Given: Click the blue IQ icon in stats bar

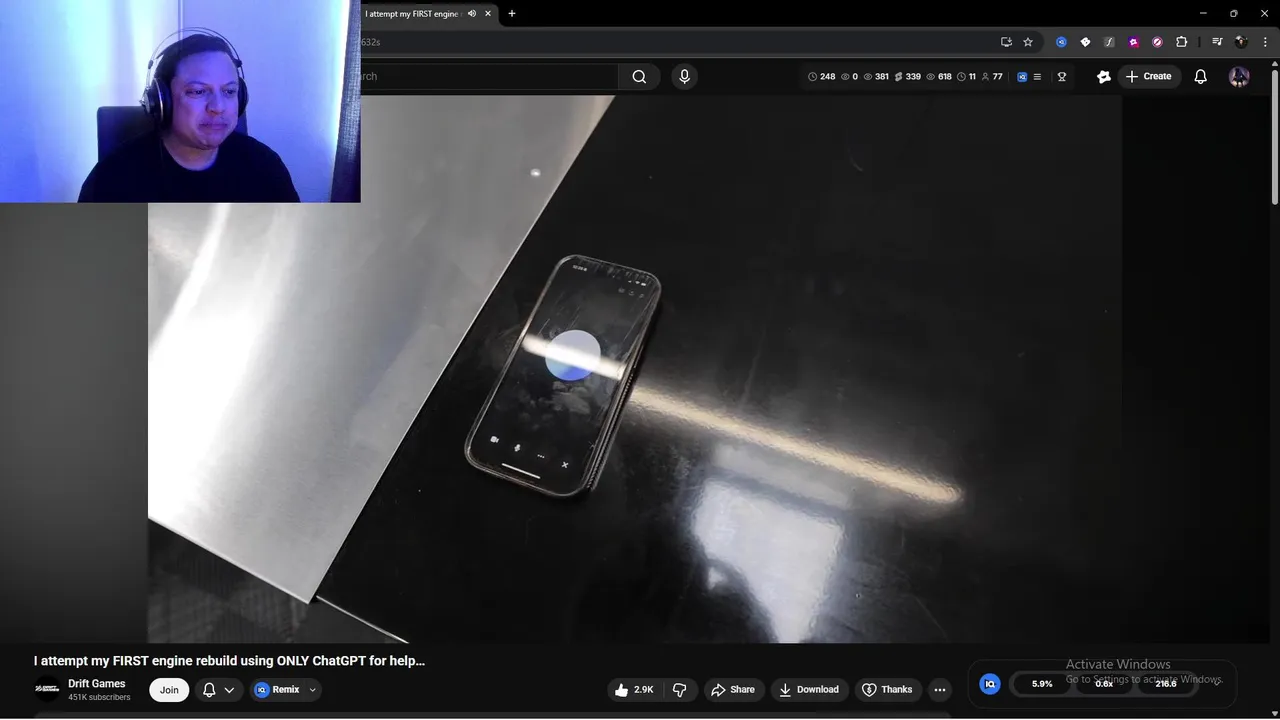Looking at the screenshot, I should pyautogui.click(x=1022, y=77).
